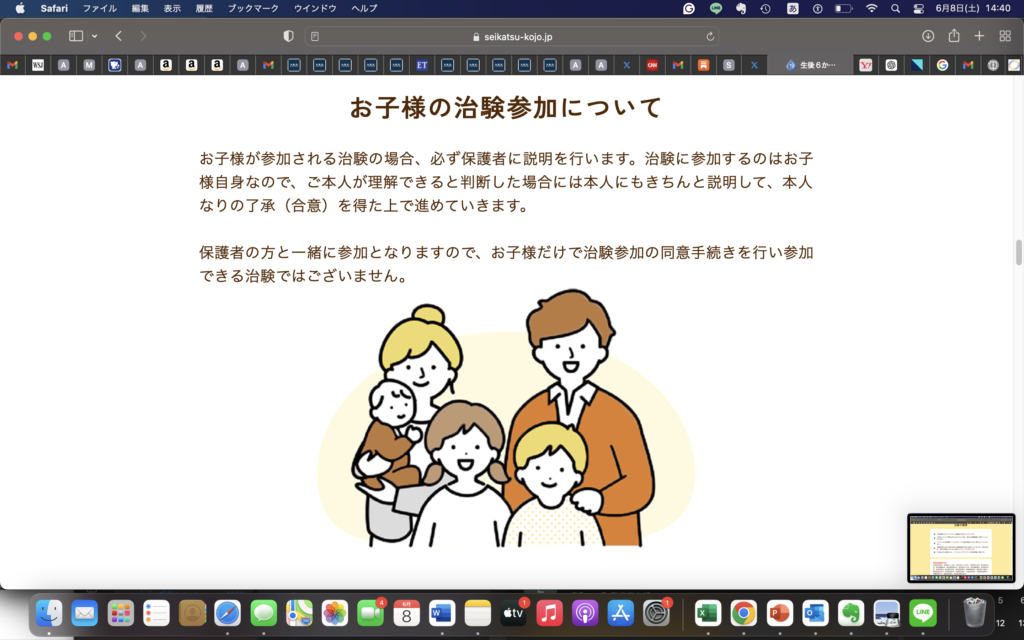The height and width of the screenshot is (640, 1024).
Task: Launch Microsoft Excel from the Dock
Action: point(708,612)
